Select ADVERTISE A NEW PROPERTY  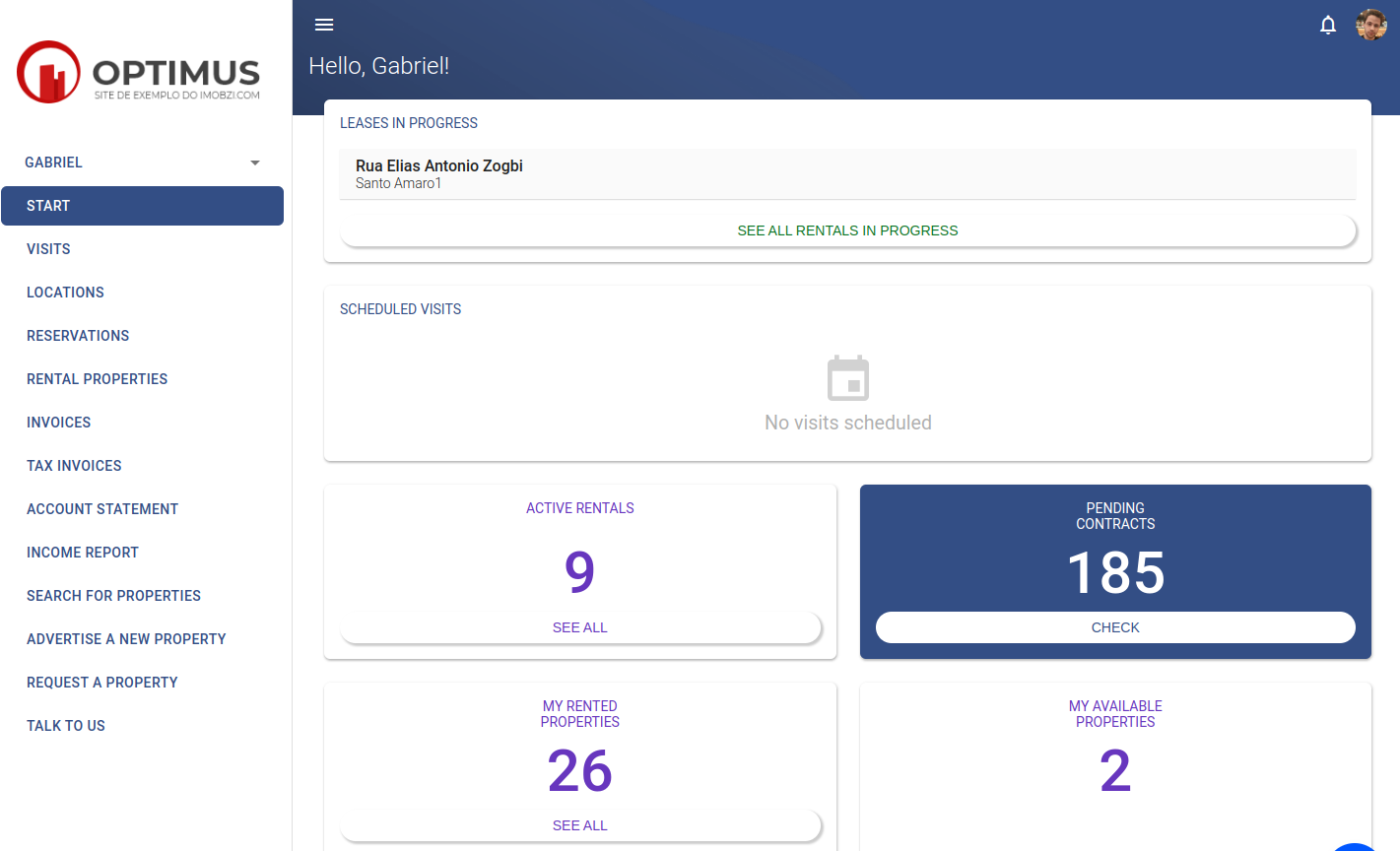[x=143, y=639]
